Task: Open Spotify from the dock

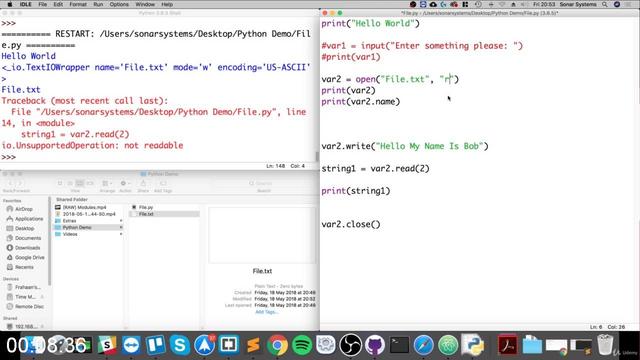Action: 302,345
